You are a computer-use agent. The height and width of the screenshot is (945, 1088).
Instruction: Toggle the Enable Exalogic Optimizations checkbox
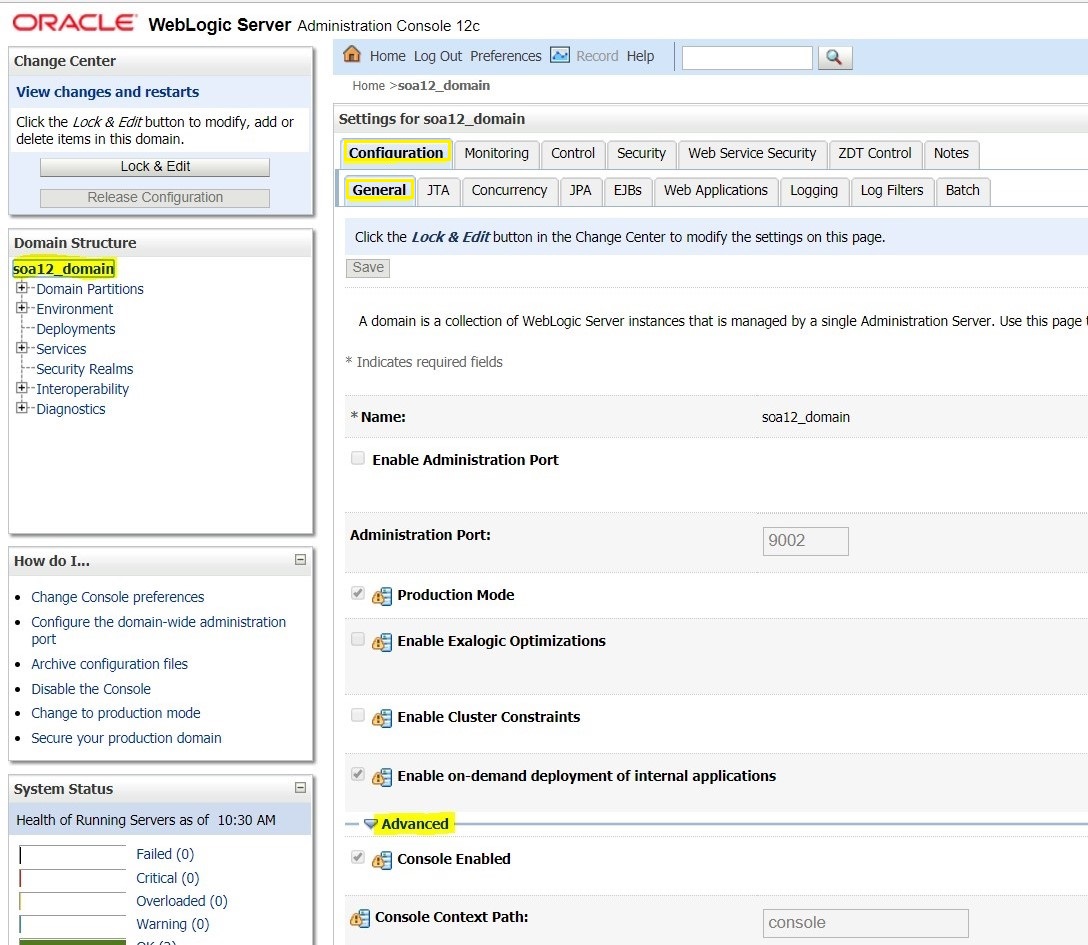coord(358,640)
